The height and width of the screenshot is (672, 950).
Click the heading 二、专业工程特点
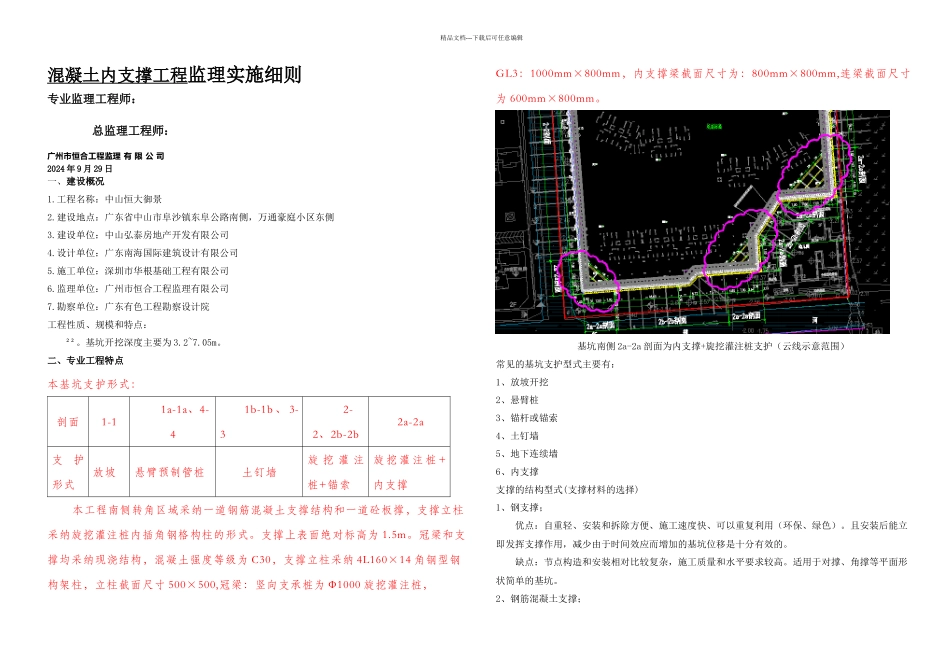coord(85,361)
